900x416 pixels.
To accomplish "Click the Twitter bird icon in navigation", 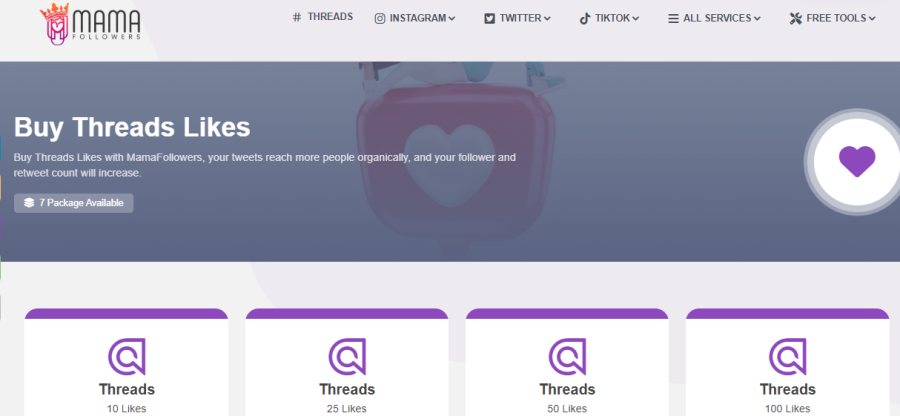I will point(490,18).
